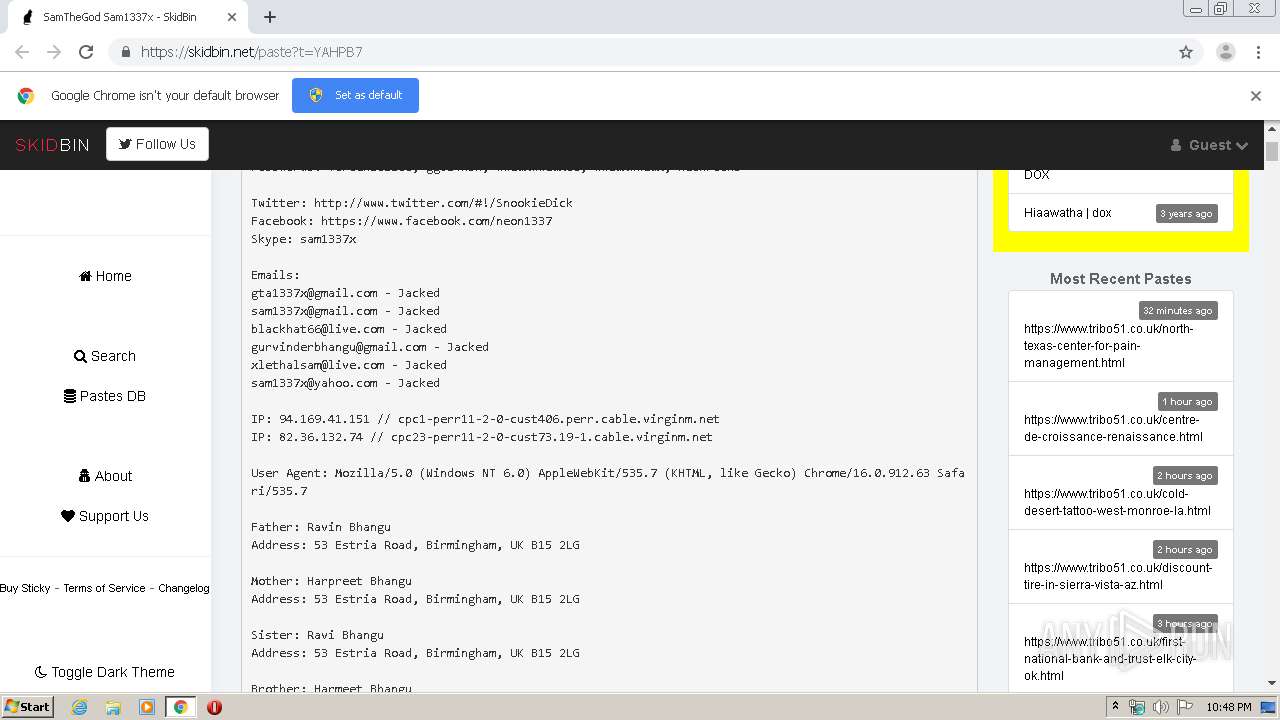Open Search from the sidebar

click(105, 356)
